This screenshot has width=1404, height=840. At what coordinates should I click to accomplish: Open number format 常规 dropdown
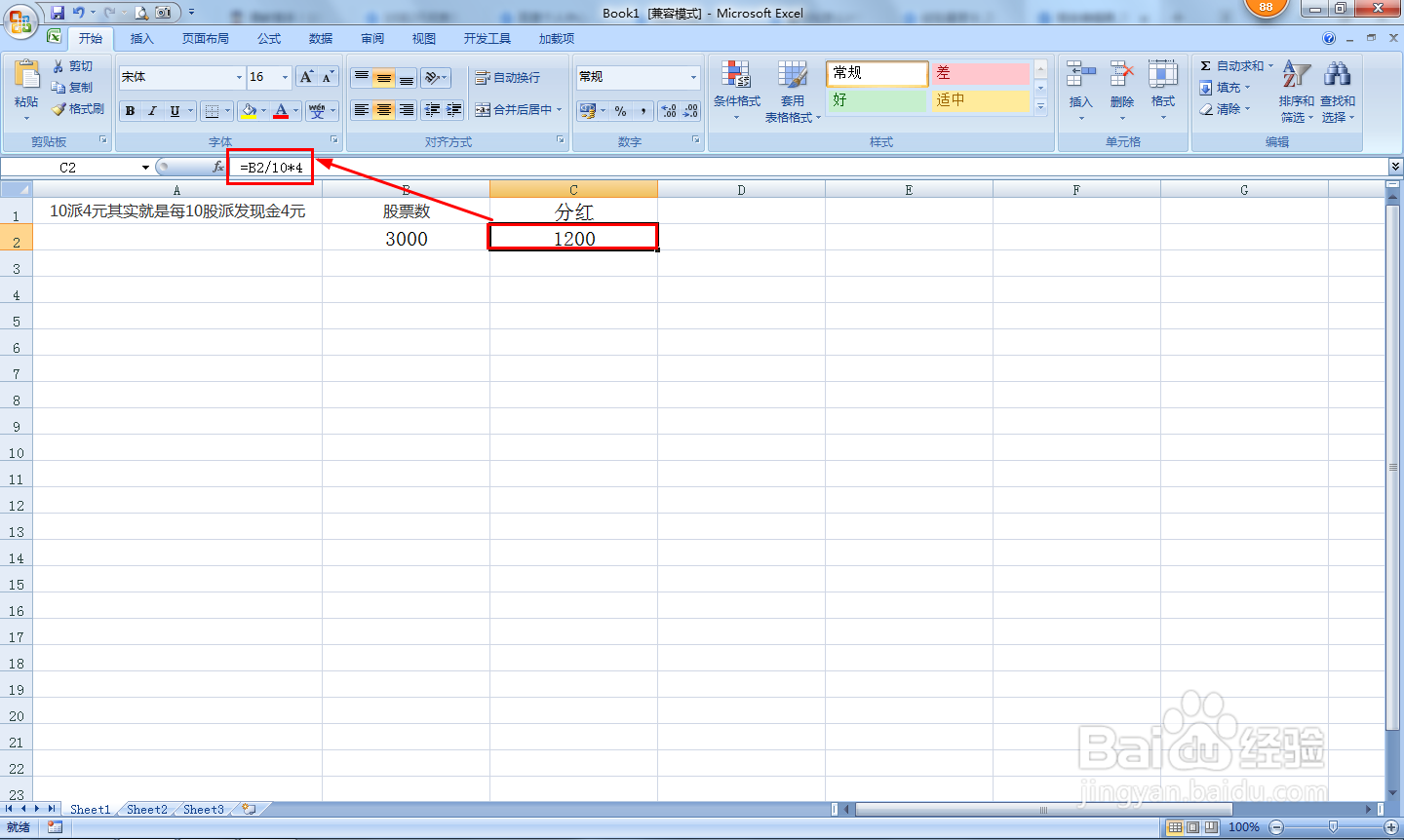(x=693, y=77)
